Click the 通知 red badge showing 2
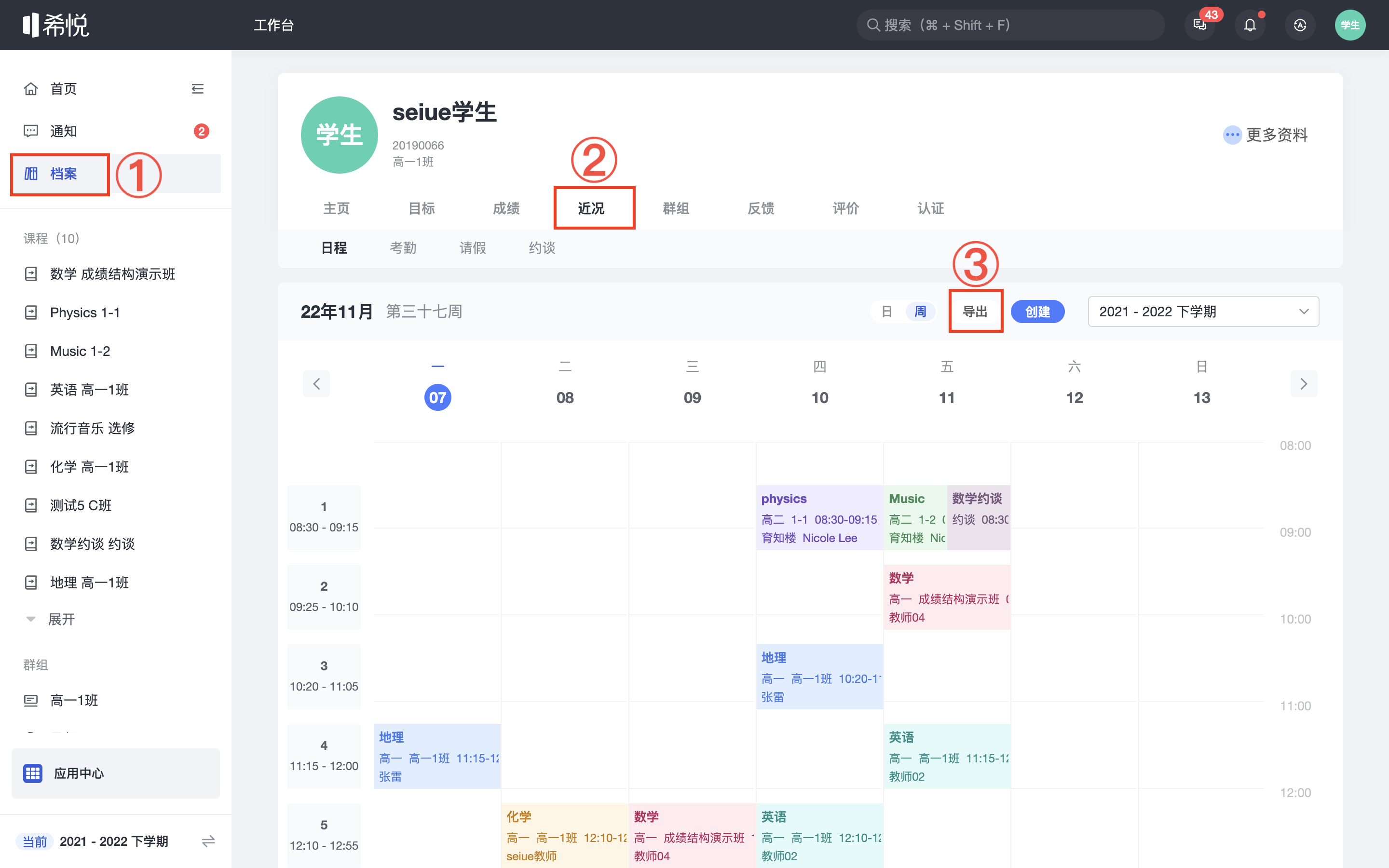Viewport: 1389px width, 868px height. click(201, 132)
